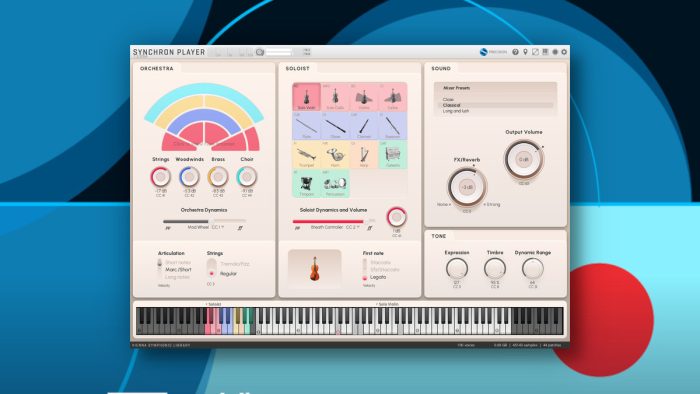The image size is (700, 394).
Task: Select the Harp soloist tile
Action: click(364, 155)
